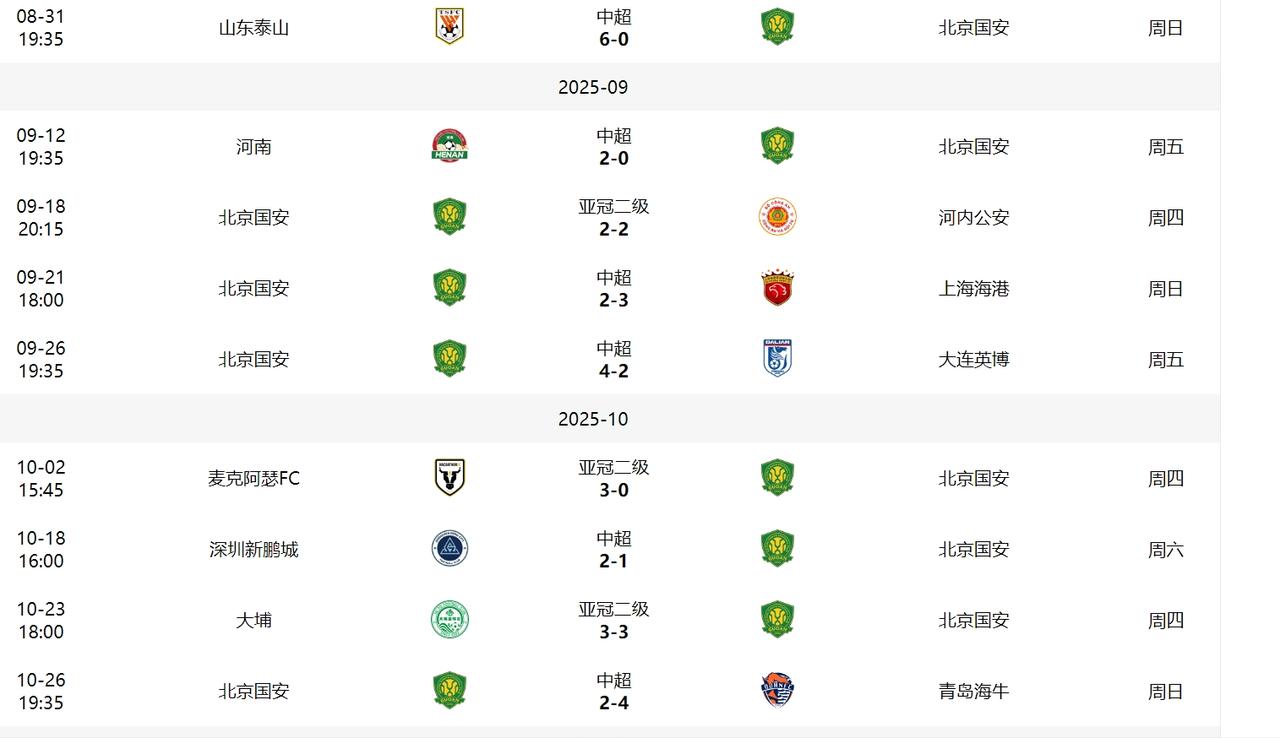Click the Henan club logo
The height and width of the screenshot is (738, 1280).
449,146
